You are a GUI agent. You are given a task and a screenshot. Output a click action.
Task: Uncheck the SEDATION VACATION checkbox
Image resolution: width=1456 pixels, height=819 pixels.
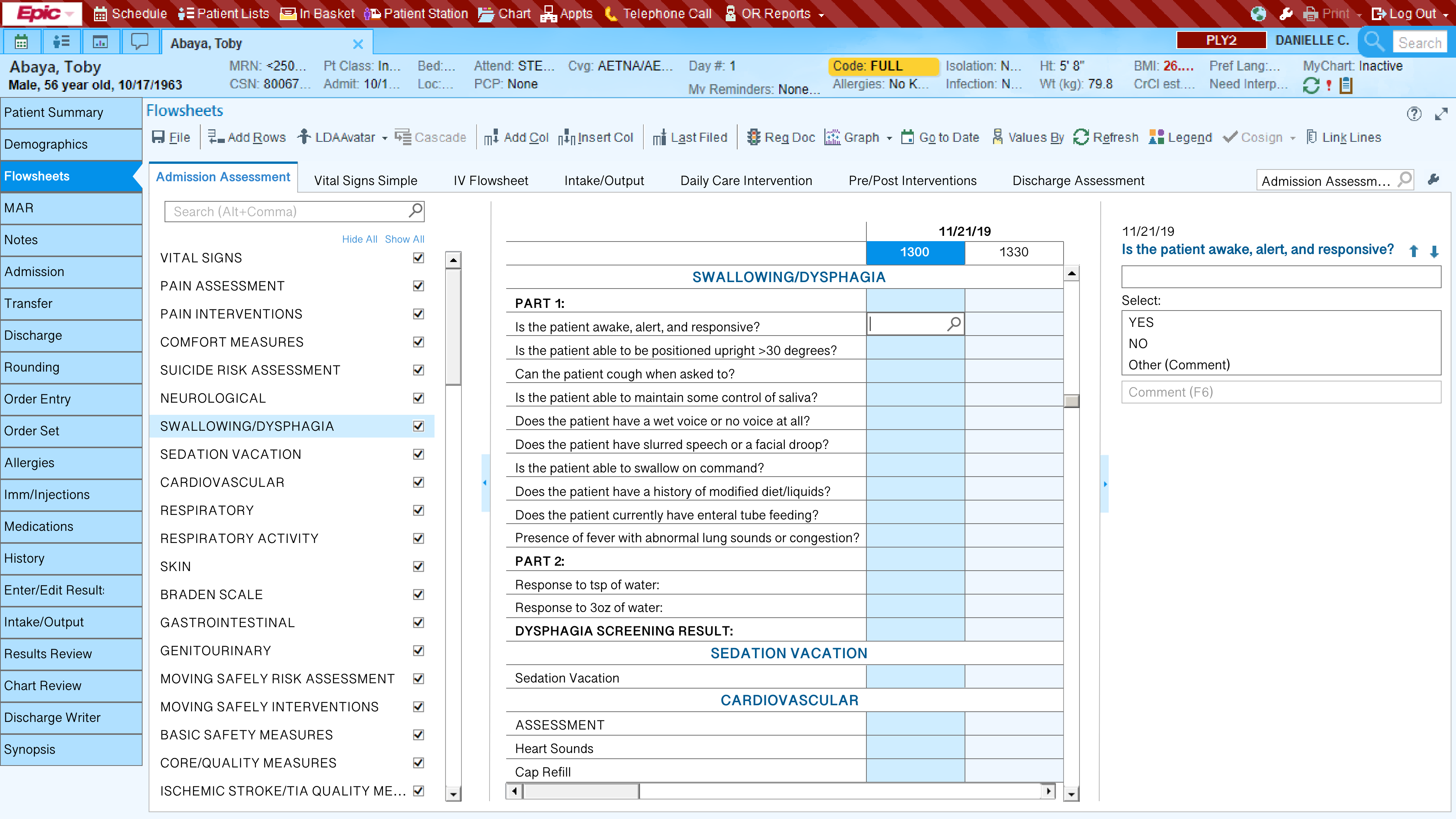tap(418, 455)
